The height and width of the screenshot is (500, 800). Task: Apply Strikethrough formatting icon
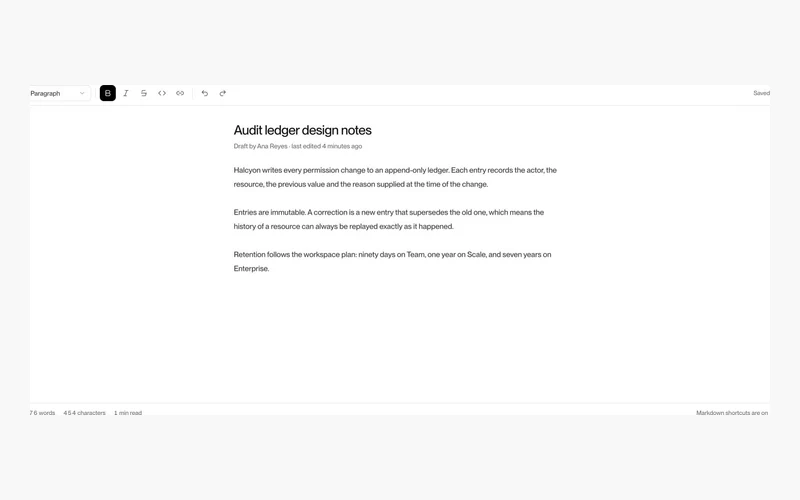click(x=144, y=93)
